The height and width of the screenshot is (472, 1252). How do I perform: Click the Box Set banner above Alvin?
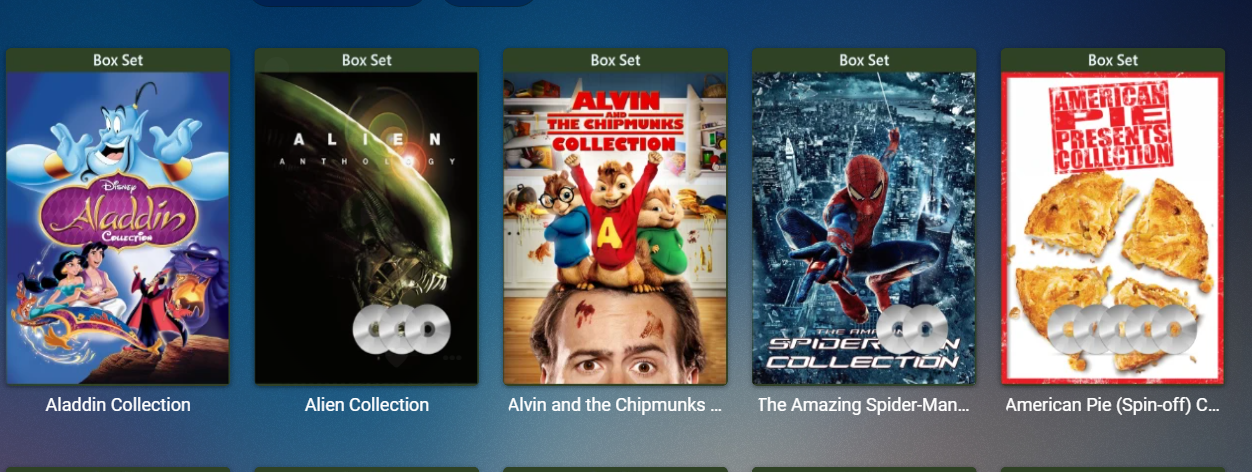pyautogui.click(x=615, y=60)
